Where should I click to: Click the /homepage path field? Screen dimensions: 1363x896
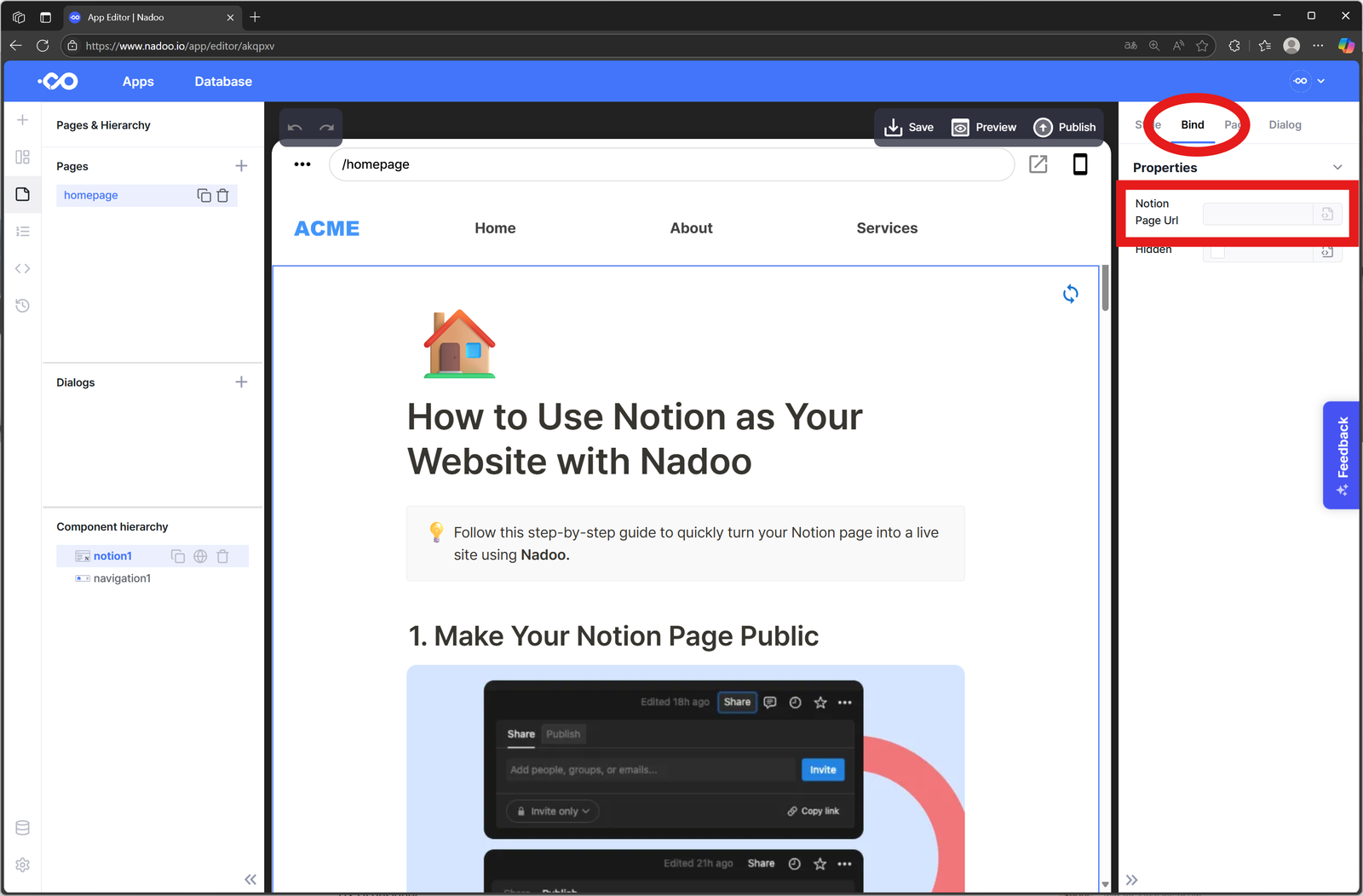(671, 164)
